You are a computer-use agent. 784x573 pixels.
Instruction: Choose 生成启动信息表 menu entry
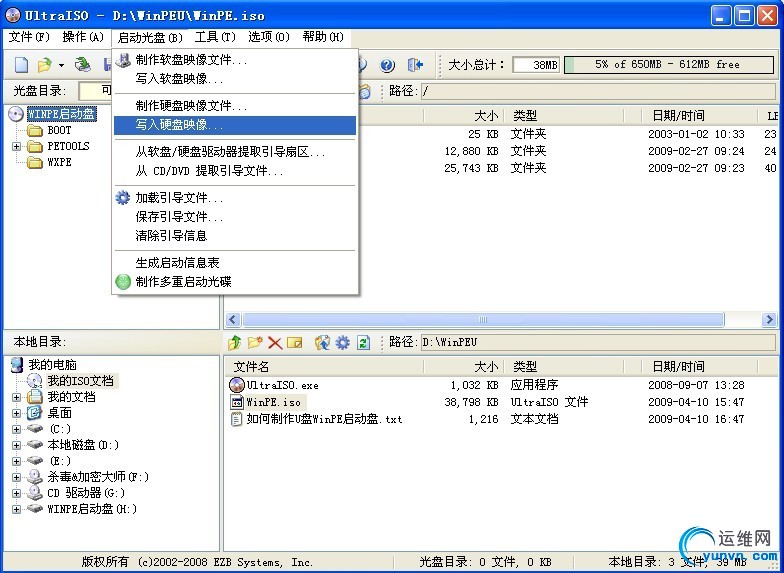(235, 263)
